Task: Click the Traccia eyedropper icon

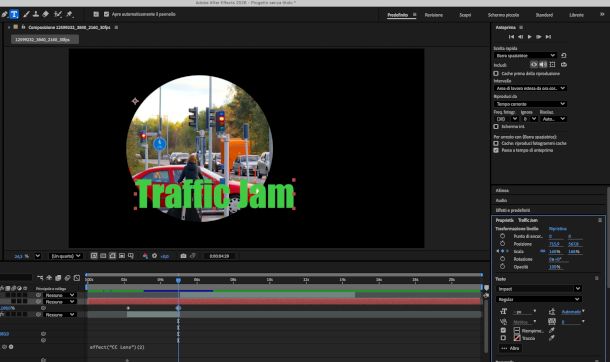Action: [552, 338]
